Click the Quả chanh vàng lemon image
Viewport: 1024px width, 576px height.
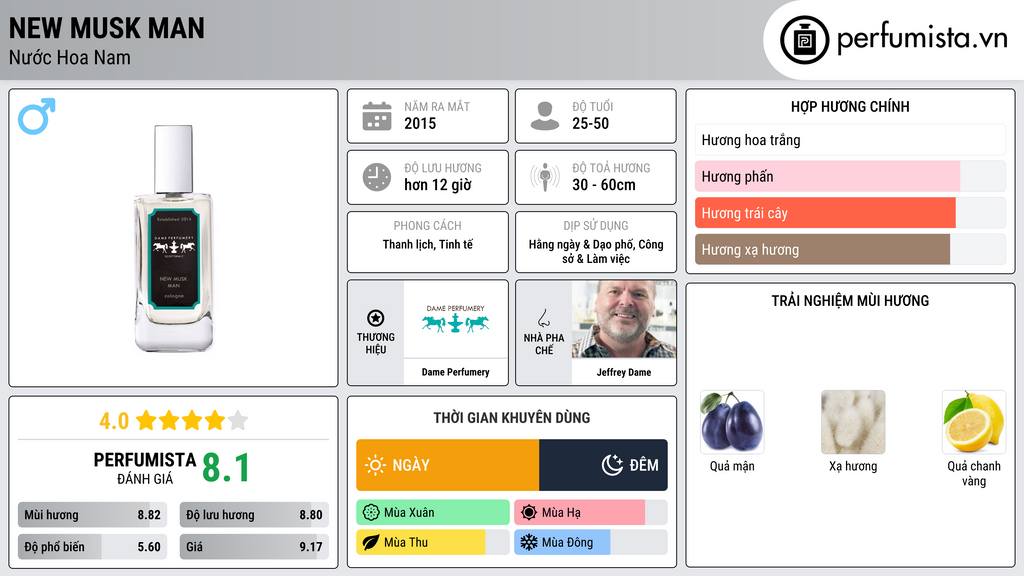point(974,422)
